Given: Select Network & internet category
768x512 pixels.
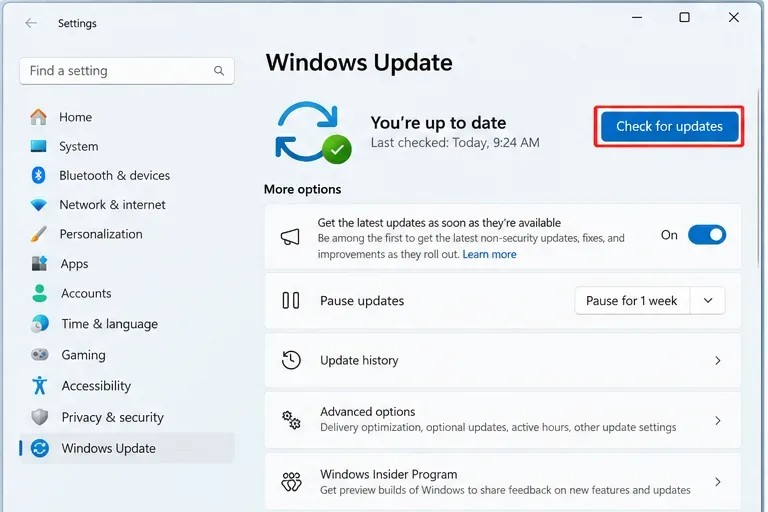Looking at the screenshot, I should pos(127,205).
